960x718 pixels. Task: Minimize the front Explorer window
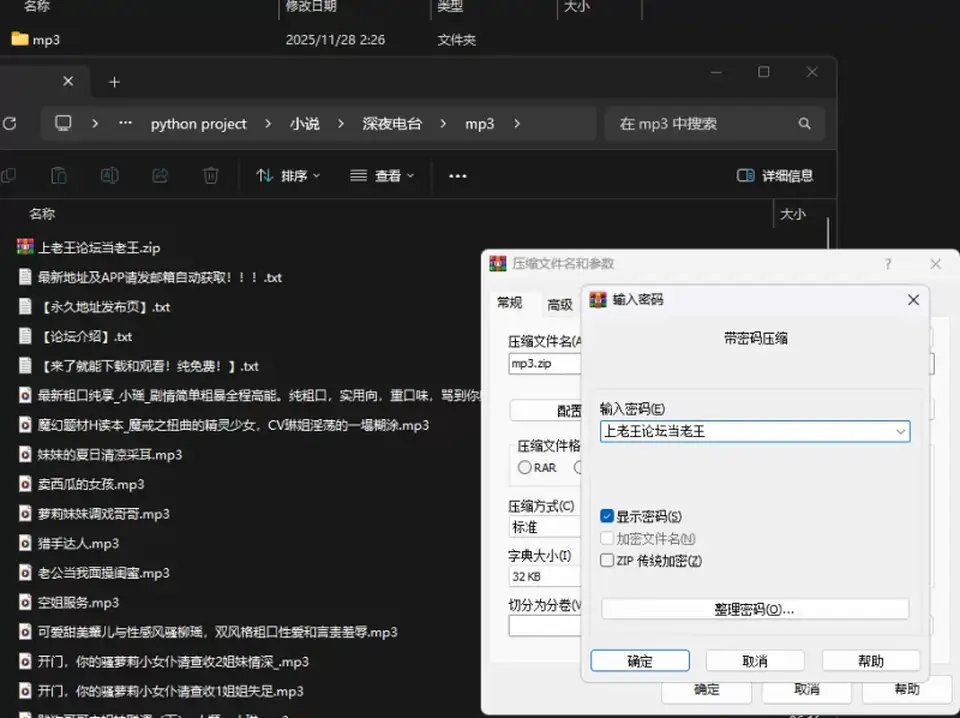pyautogui.click(x=716, y=72)
